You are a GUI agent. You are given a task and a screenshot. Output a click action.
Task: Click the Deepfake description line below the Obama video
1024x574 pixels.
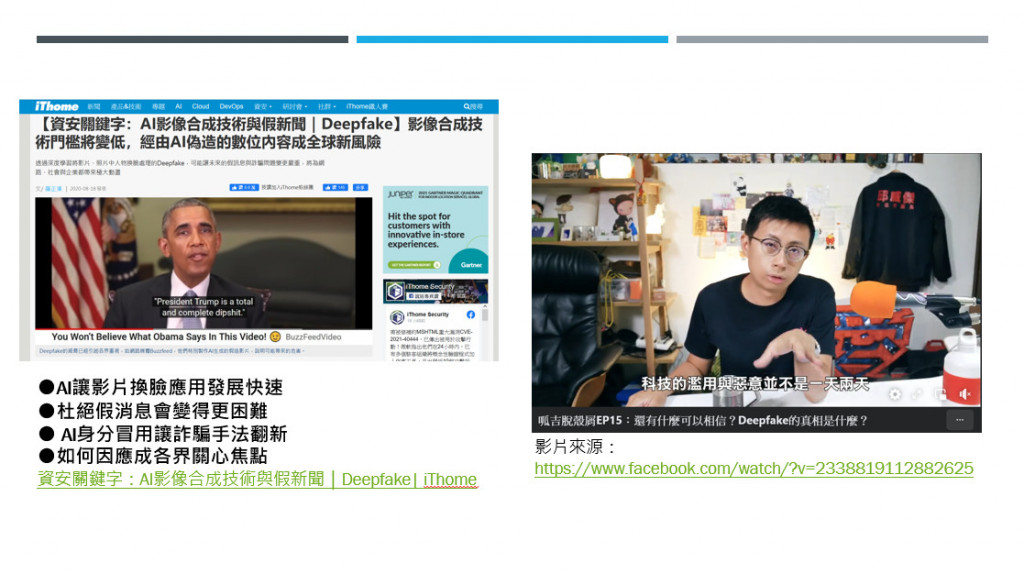[x=171, y=351]
